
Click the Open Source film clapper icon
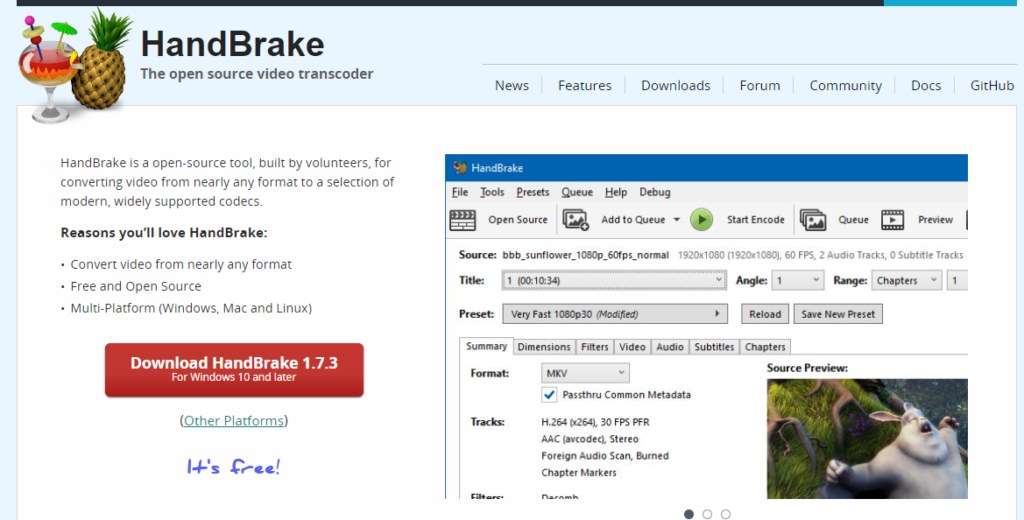tap(462, 219)
